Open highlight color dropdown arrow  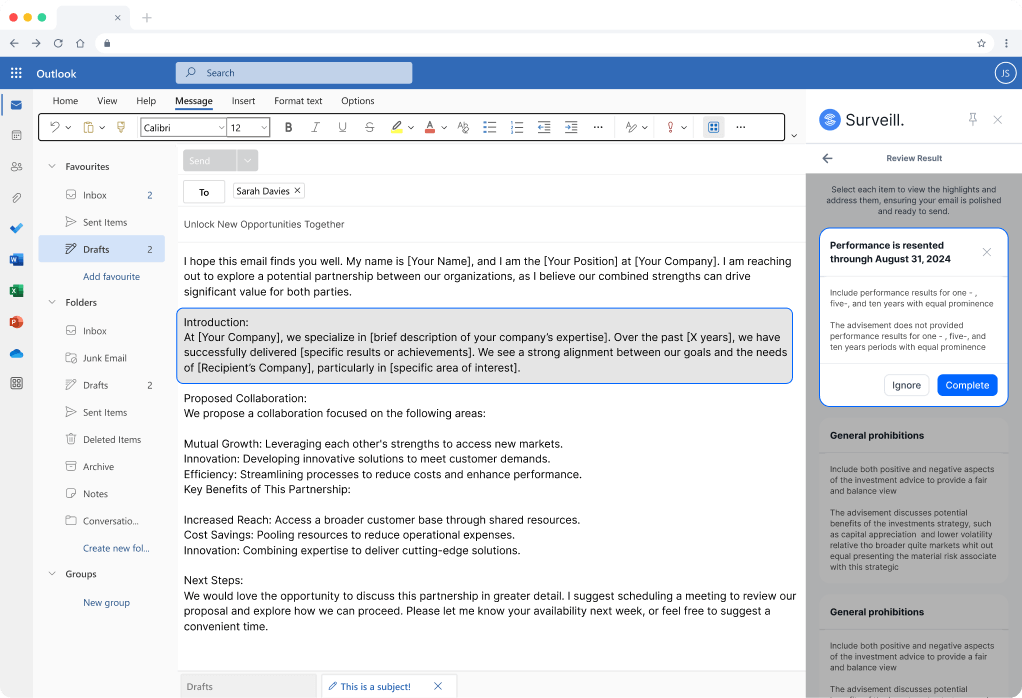pos(411,128)
